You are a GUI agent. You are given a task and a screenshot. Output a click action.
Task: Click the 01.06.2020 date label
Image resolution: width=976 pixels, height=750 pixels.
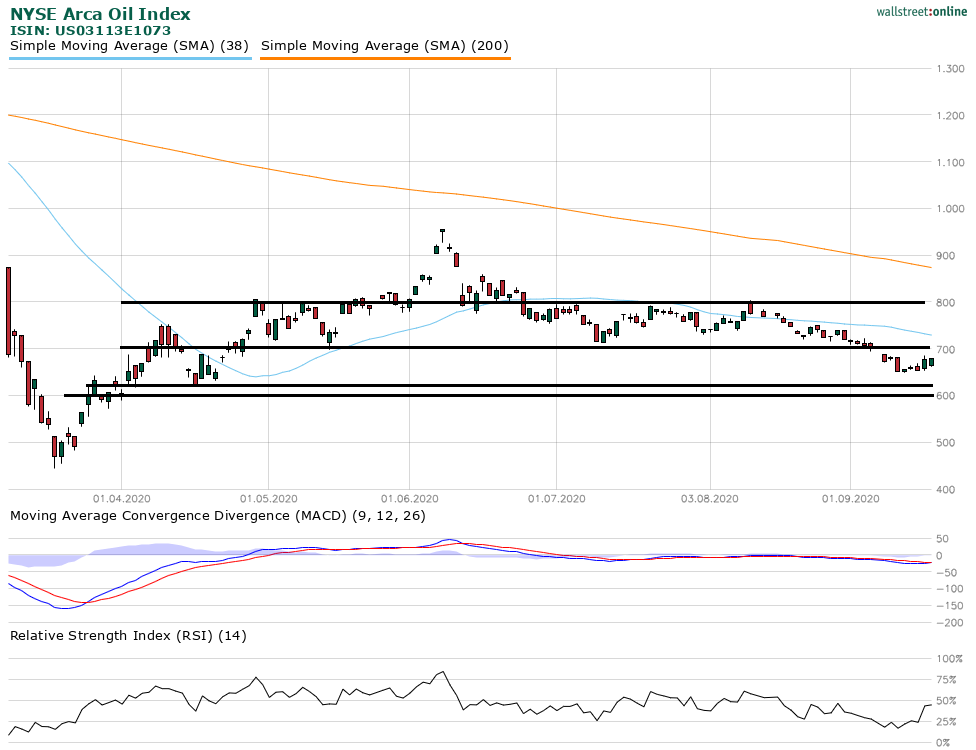click(x=409, y=498)
